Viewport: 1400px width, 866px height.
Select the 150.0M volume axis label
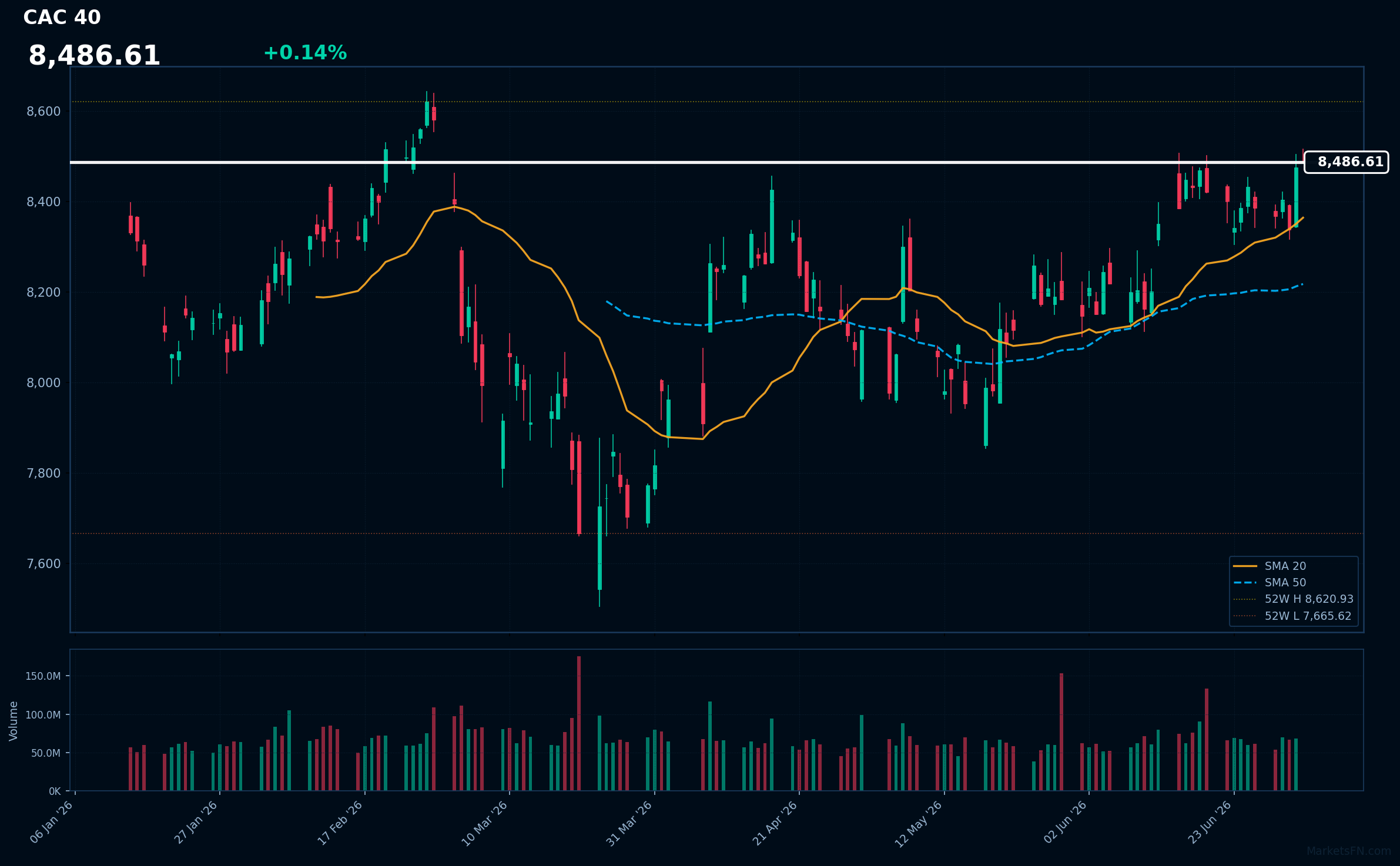[x=43, y=677]
